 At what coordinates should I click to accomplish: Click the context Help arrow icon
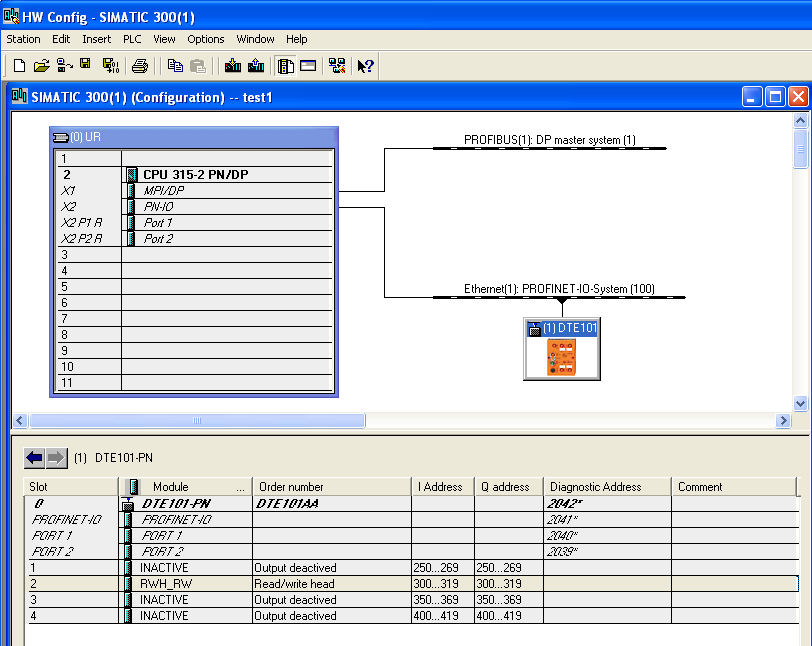[365, 66]
